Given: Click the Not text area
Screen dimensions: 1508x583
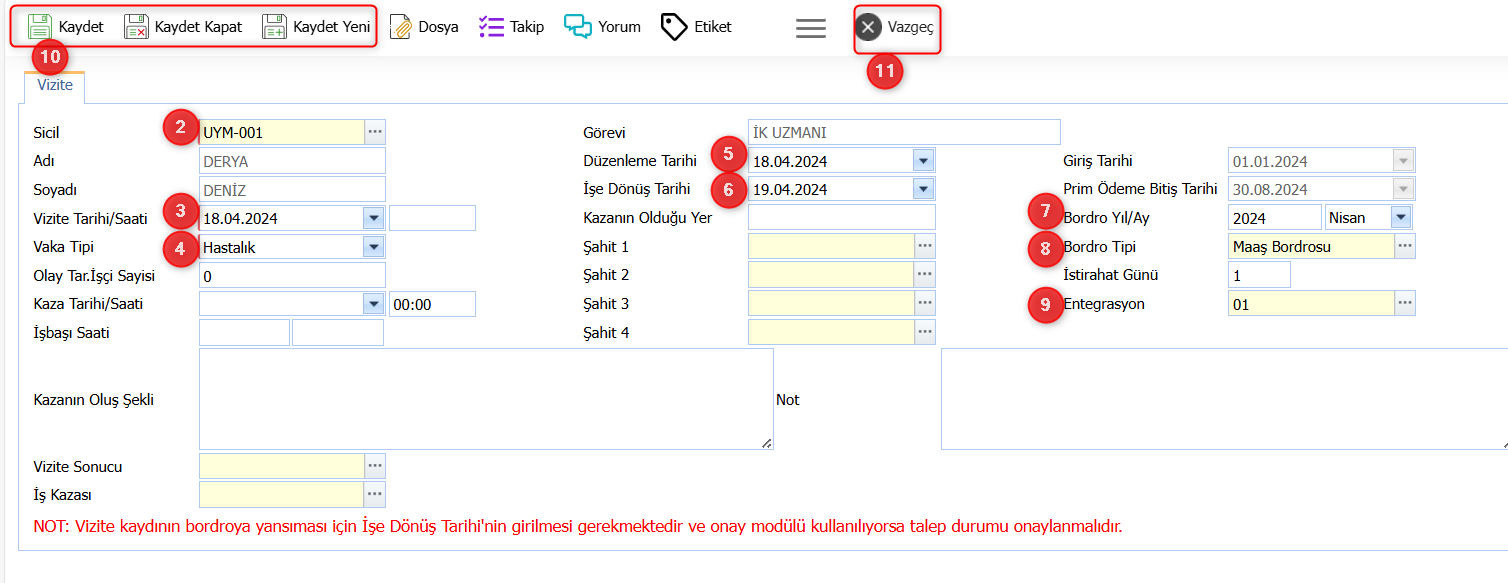Looking at the screenshot, I should point(1224,399).
